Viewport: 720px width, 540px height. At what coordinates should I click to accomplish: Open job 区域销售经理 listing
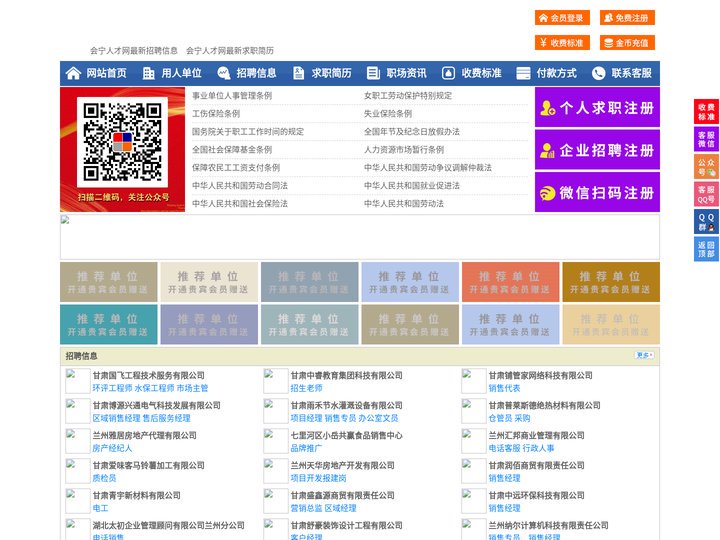117,418
